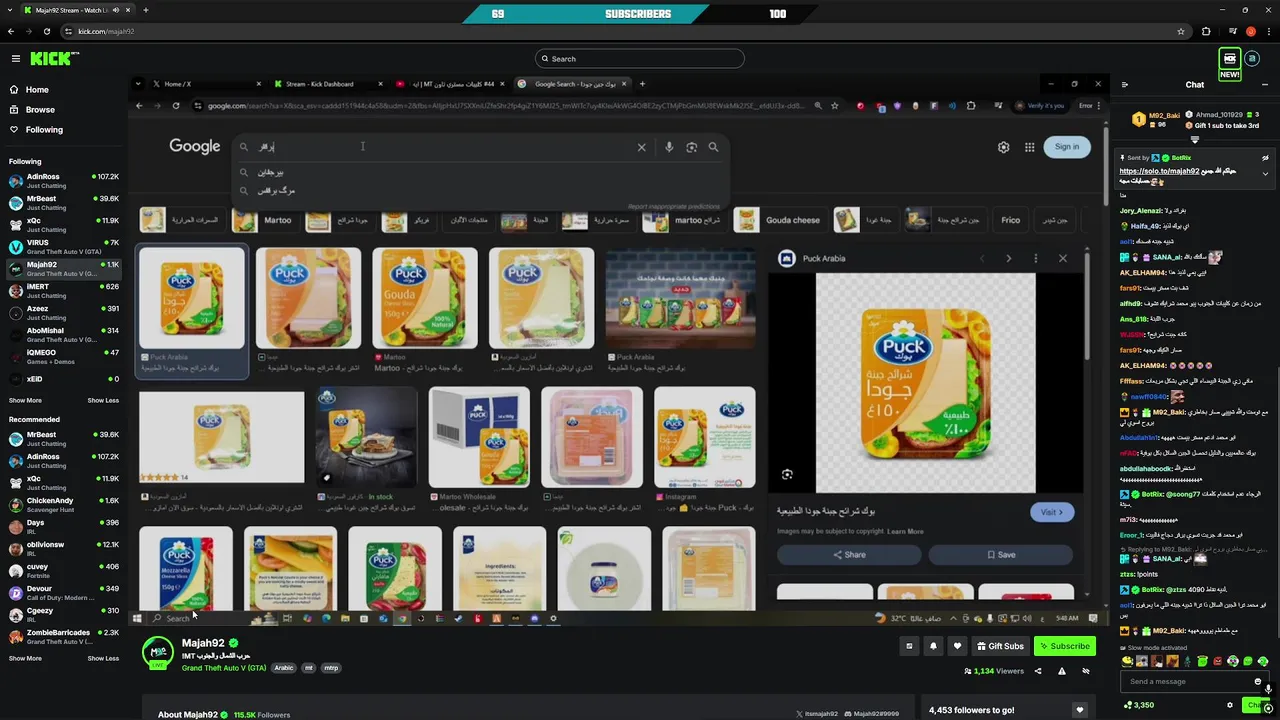Switch to Home / X tab in stream
The width and height of the screenshot is (1280, 720).
pyautogui.click(x=205, y=84)
